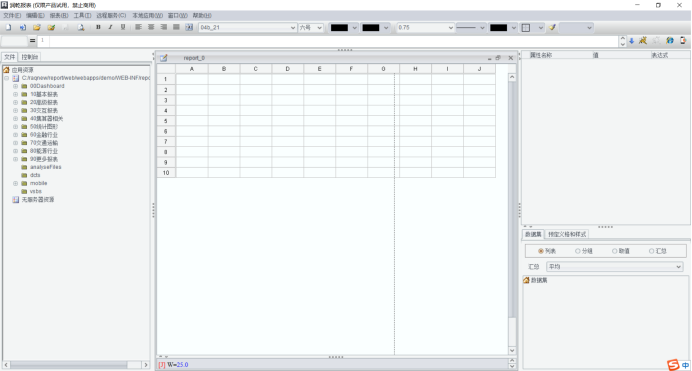692x371 pixels.
Task: Click the file tree horizontal scrollbar
Action: pyautogui.click(x=76, y=365)
